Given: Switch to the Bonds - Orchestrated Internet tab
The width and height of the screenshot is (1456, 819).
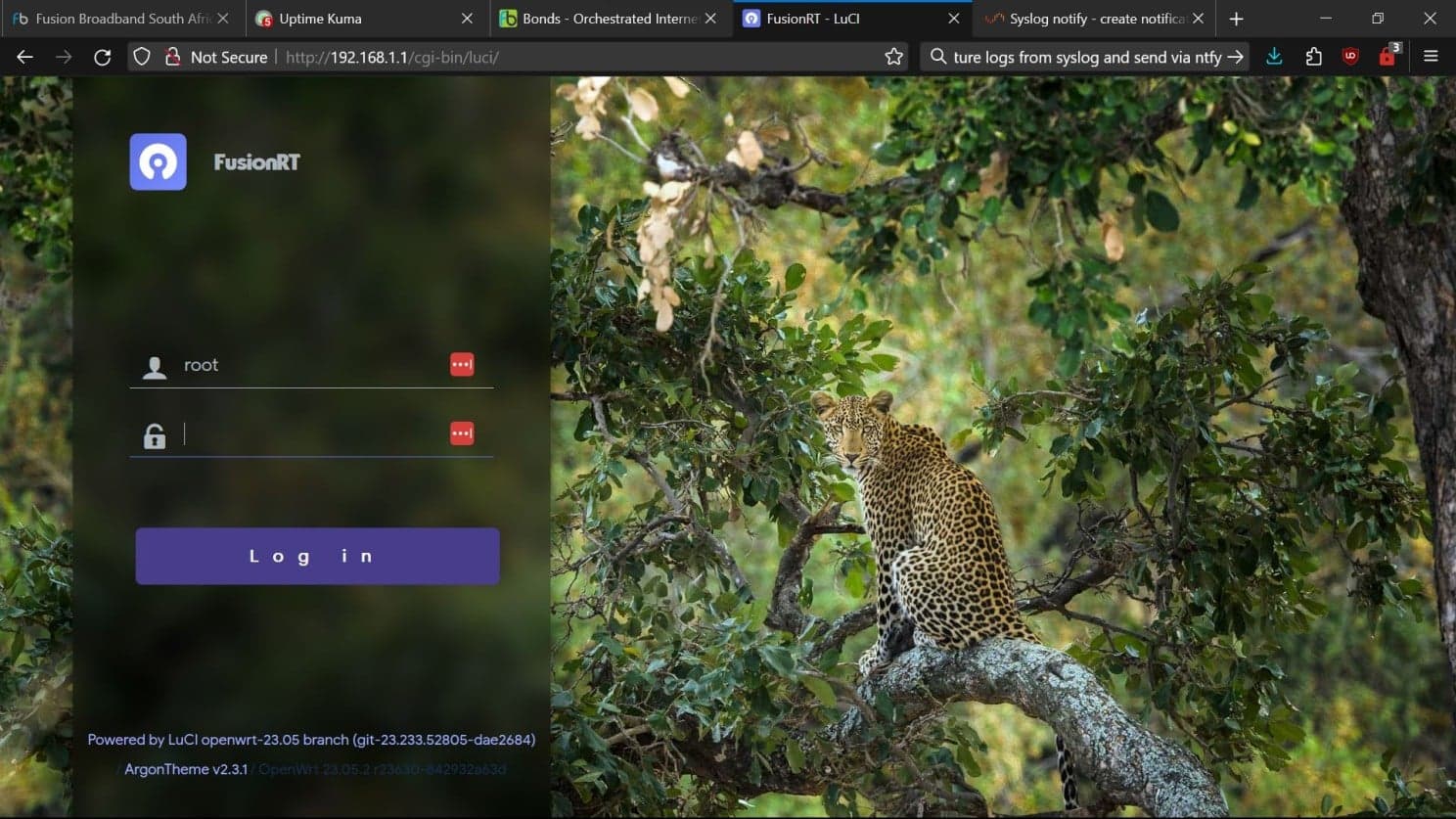Looking at the screenshot, I should (x=597, y=19).
